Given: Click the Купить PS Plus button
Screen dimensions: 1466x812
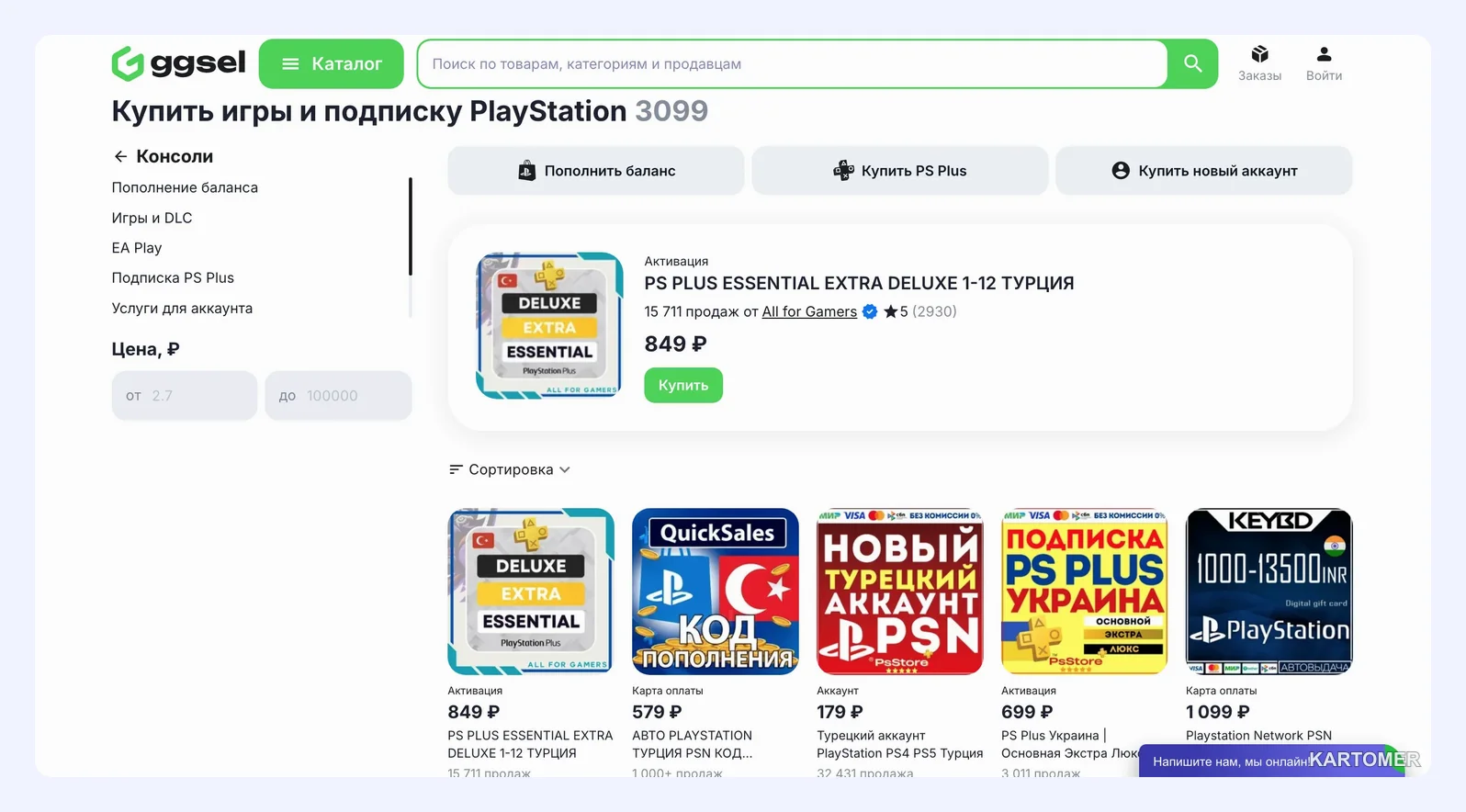Looking at the screenshot, I should pyautogui.click(x=899, y=171).
